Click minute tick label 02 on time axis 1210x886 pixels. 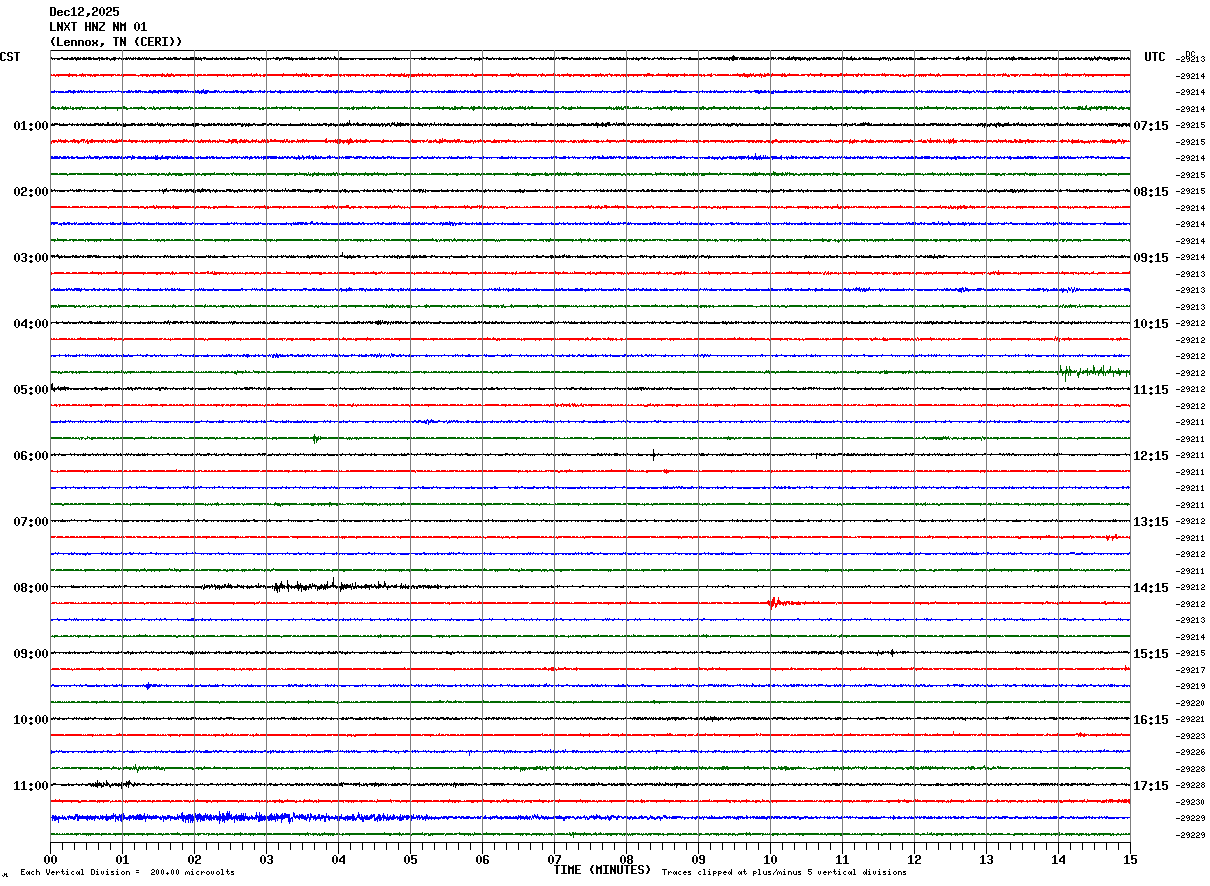[194, 859]
